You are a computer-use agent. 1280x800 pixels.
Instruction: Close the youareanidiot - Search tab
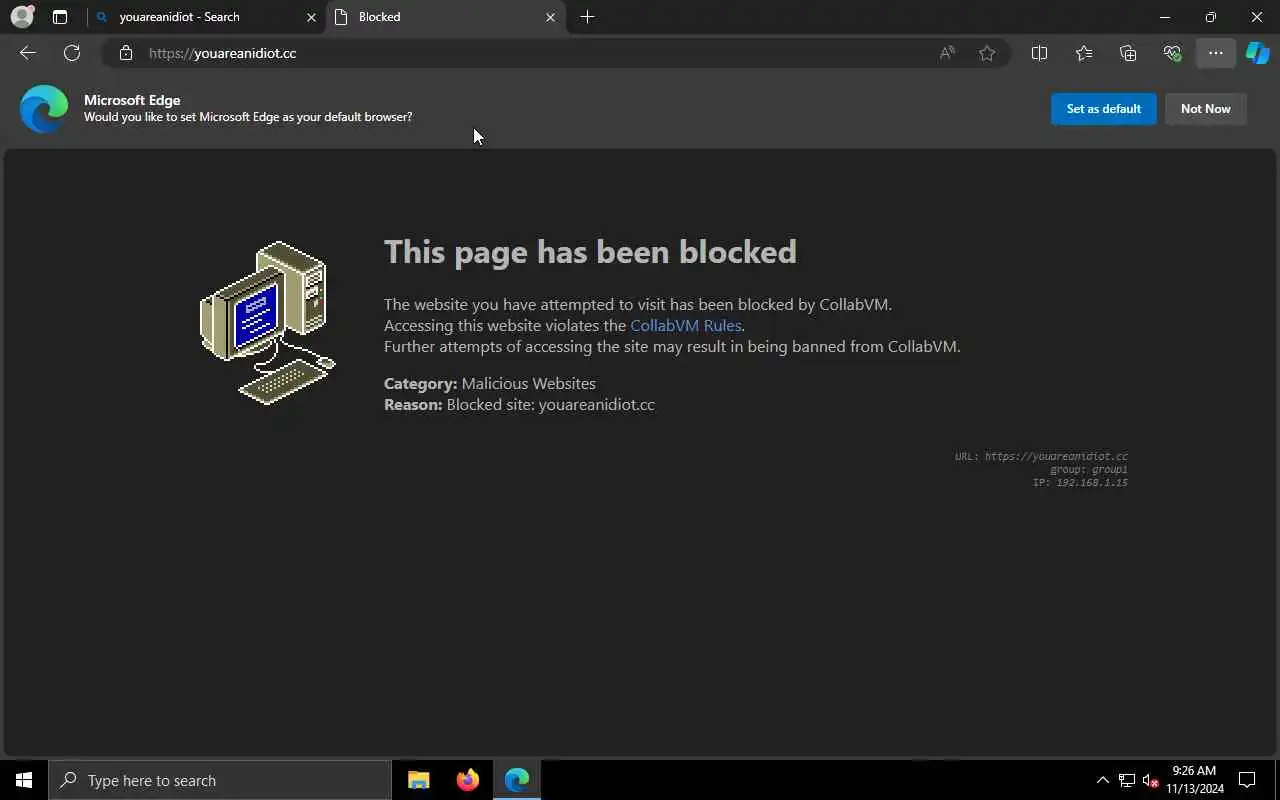(x=311, y=17)
